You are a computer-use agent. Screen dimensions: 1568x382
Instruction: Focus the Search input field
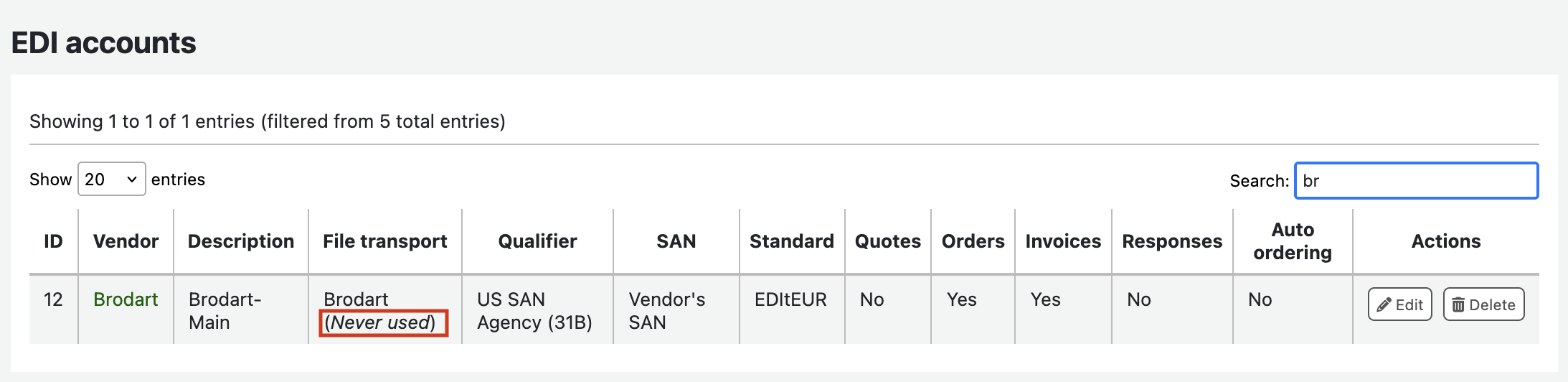[1416, 181]
